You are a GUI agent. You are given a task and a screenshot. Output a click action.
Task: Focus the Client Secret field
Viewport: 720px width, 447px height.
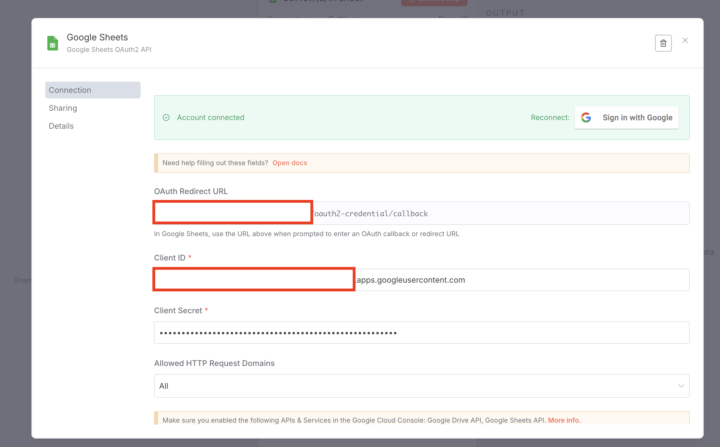point(422,333)
